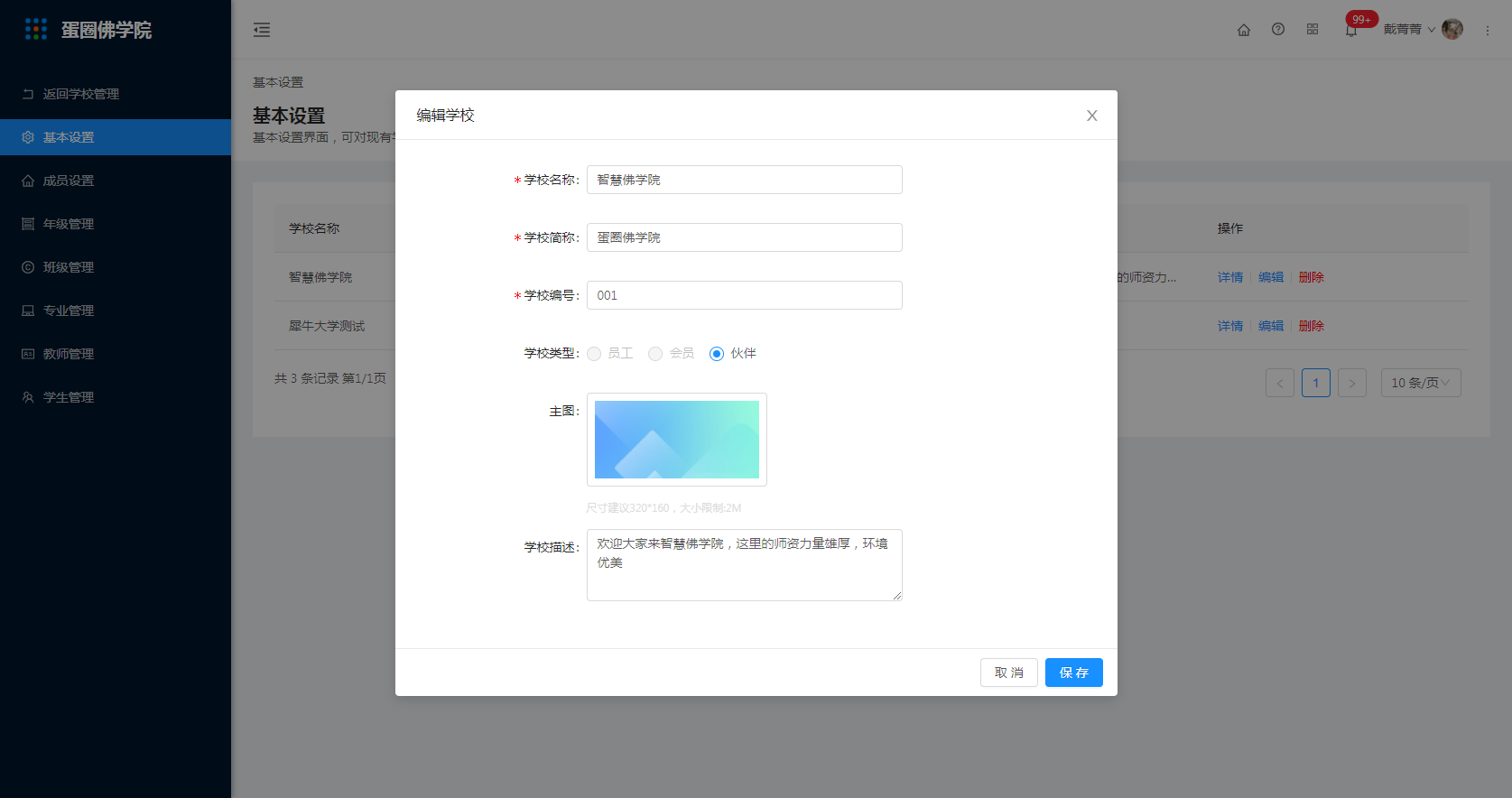The height and width of the screenshot is (798, 1512).
Task: Go to next page arrow
Action: 1352,383
